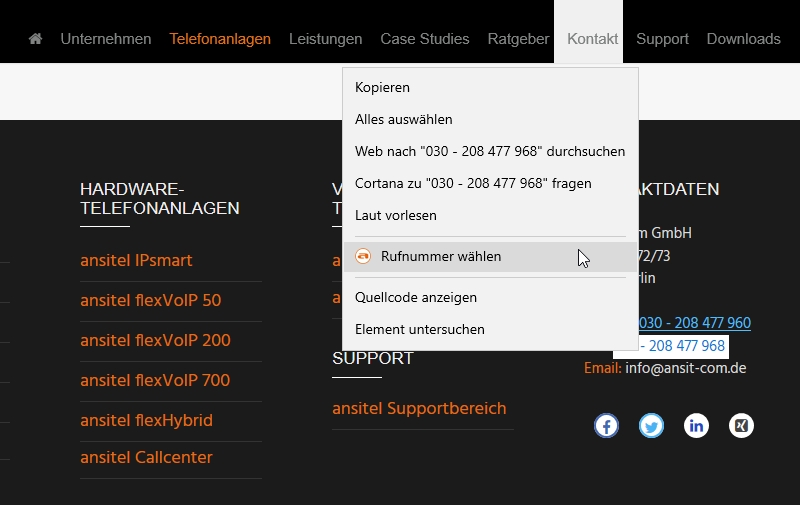Choose Kopieren from the context menu
Image resolution: width=800 pixels, height=505 pixels.
point(490,87)
